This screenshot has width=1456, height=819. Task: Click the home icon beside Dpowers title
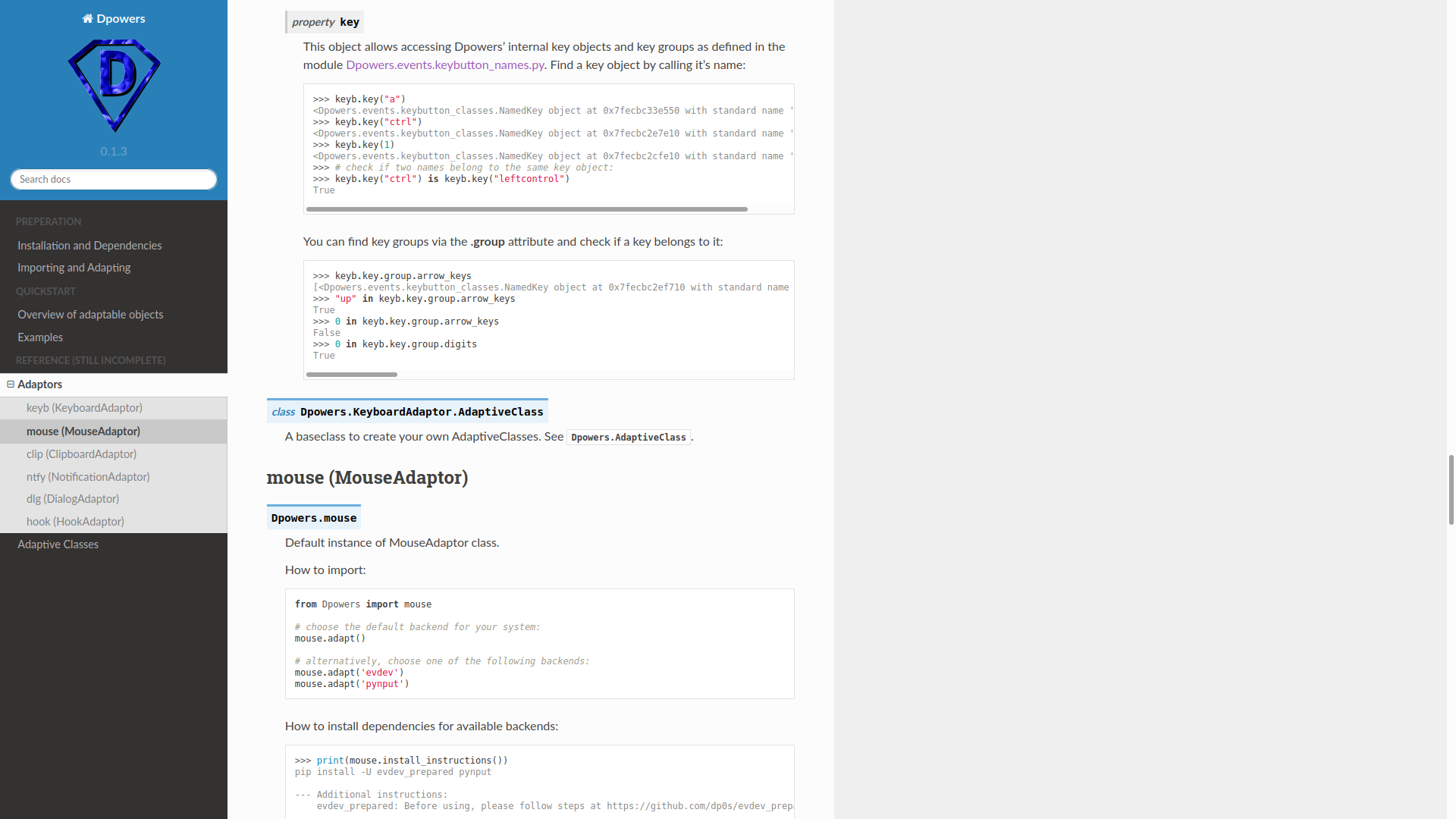(87, 19)
